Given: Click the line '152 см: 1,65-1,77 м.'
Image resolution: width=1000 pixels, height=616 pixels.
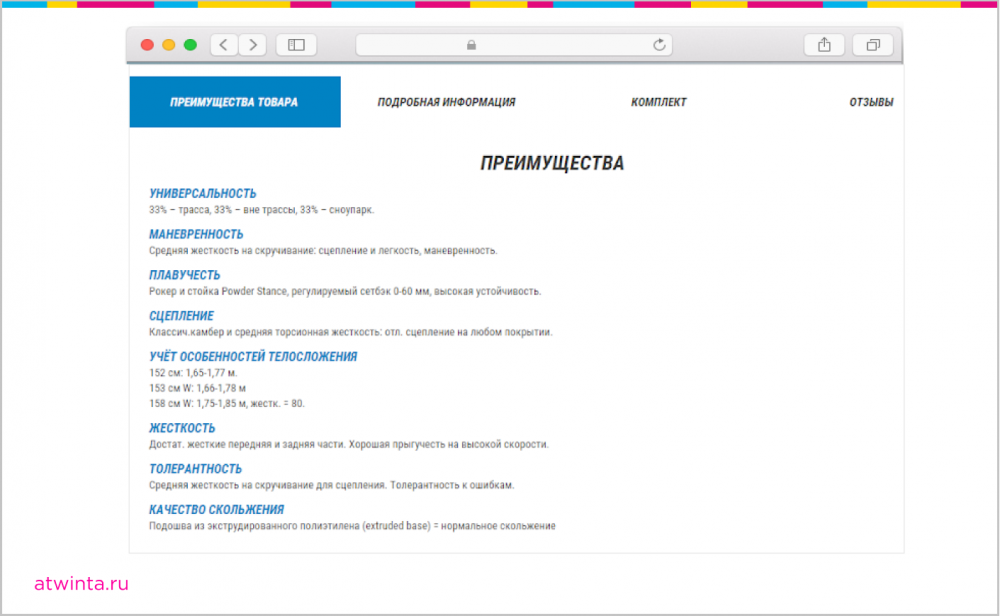Looking at the screenshot, I should (x=193, y=373).
